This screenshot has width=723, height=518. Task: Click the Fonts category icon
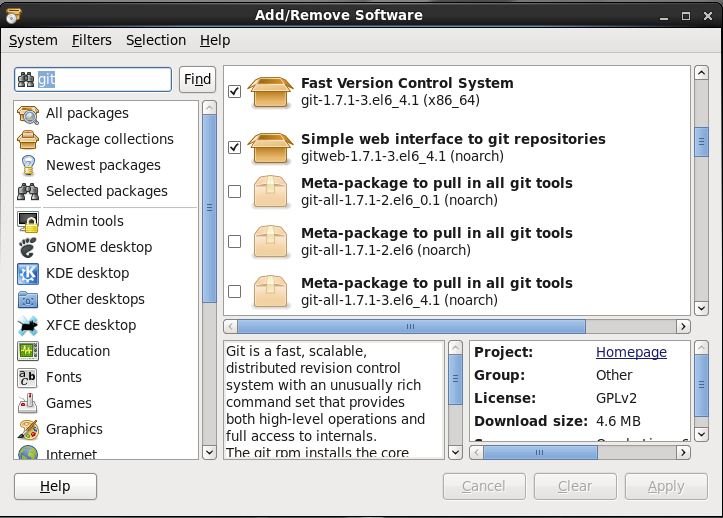tap(28, 378)
